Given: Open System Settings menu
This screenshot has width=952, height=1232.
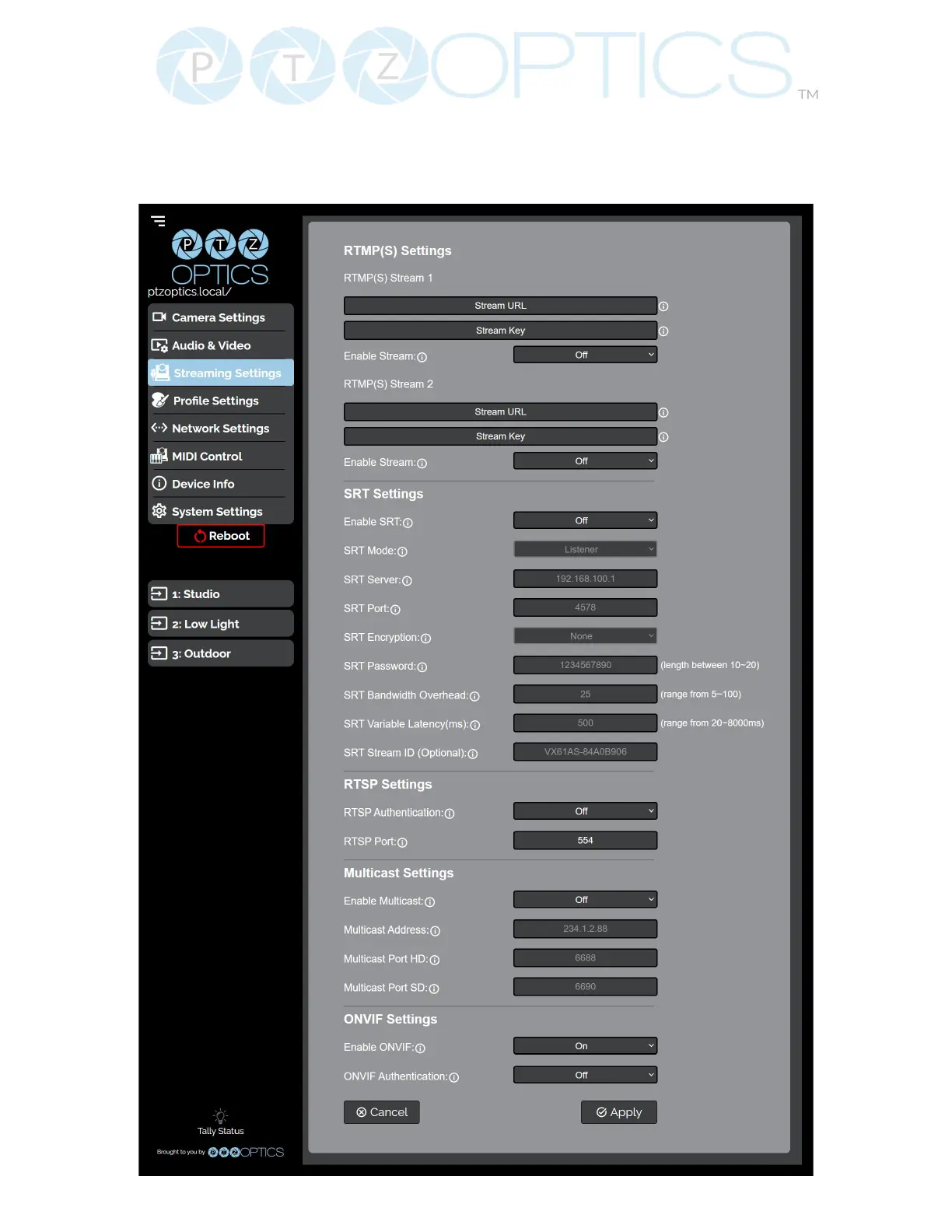Looking at the screenshot, I should coord(221,512).
